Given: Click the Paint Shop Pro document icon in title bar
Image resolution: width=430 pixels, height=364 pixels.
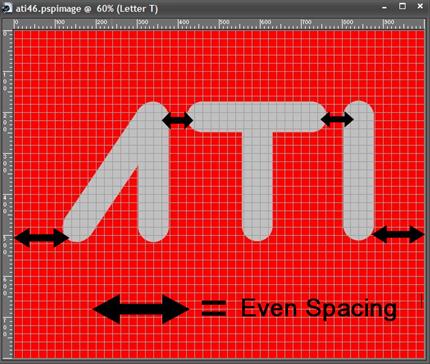Looking at the screenshot, I should (7, 7).
